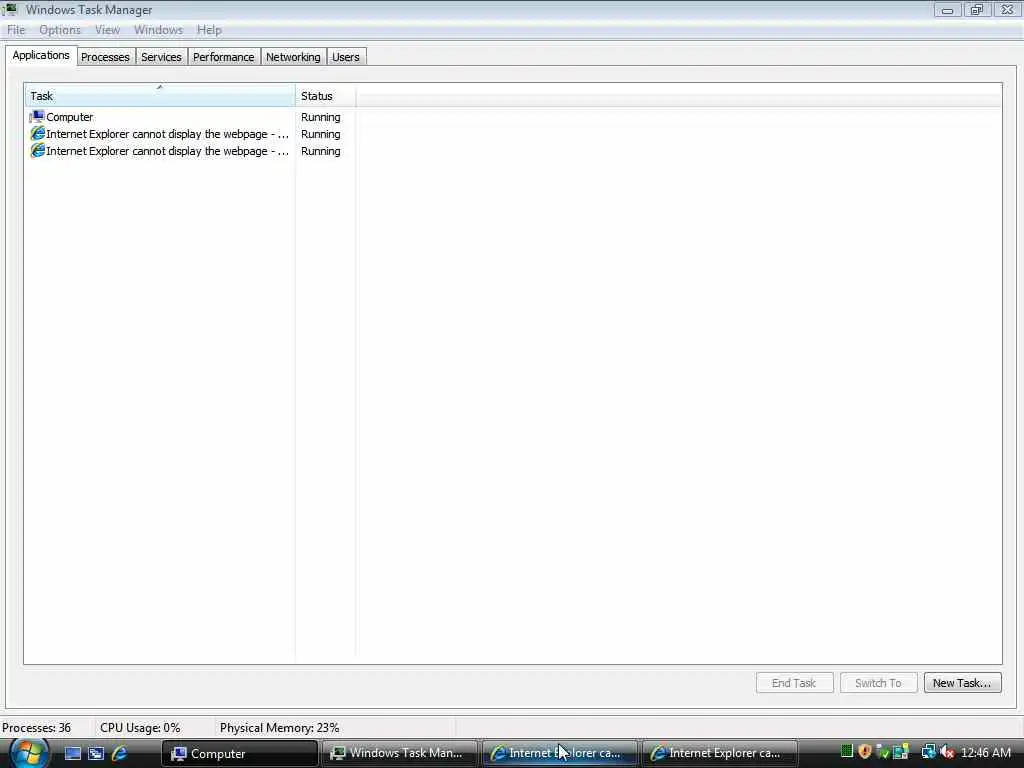
Task: Minimize the Task Manager window
Action: (x=947, y=10)
